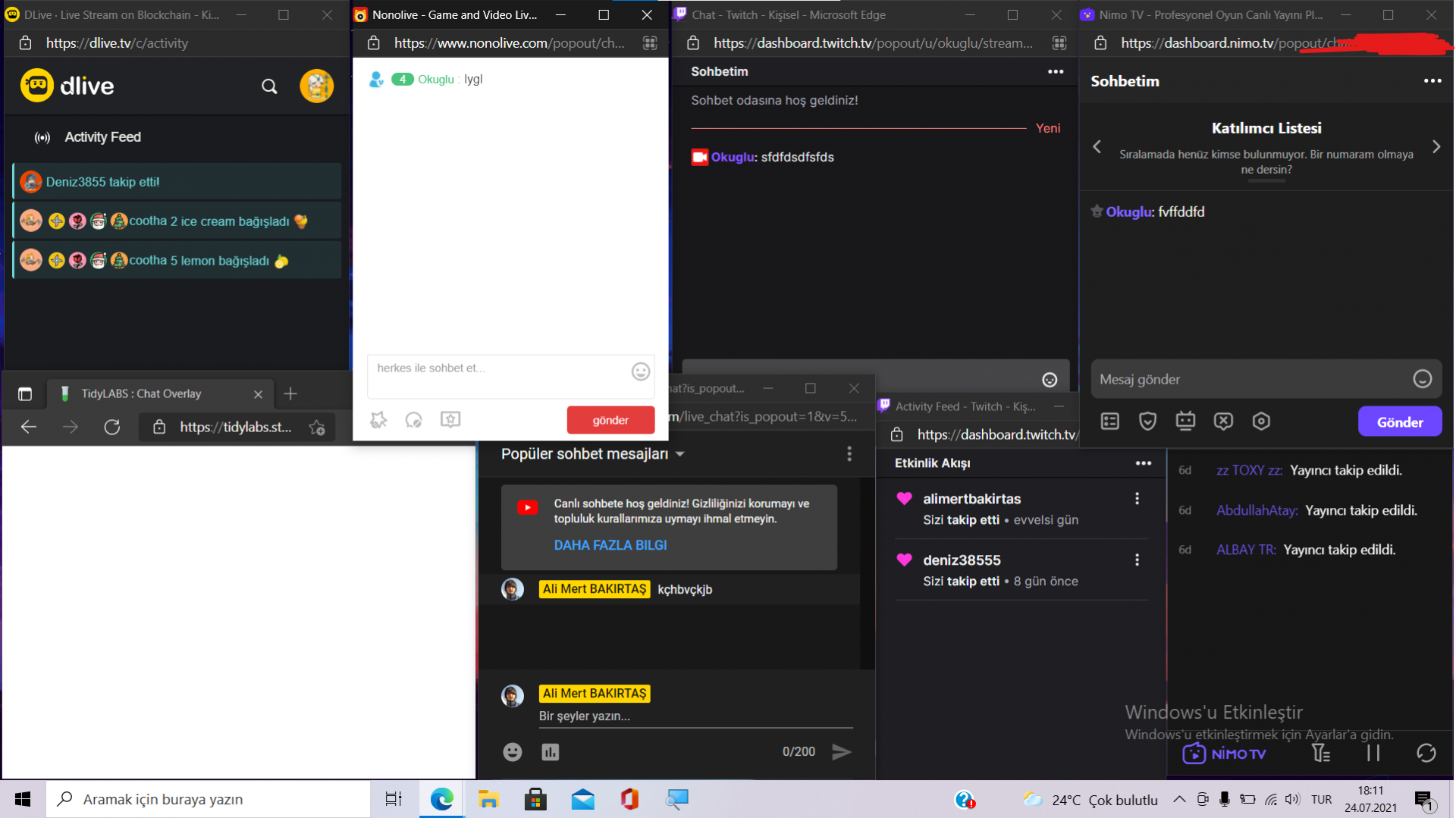Click the Nimo boxed-X icon
The image size is (1456, 818).
1223,422
